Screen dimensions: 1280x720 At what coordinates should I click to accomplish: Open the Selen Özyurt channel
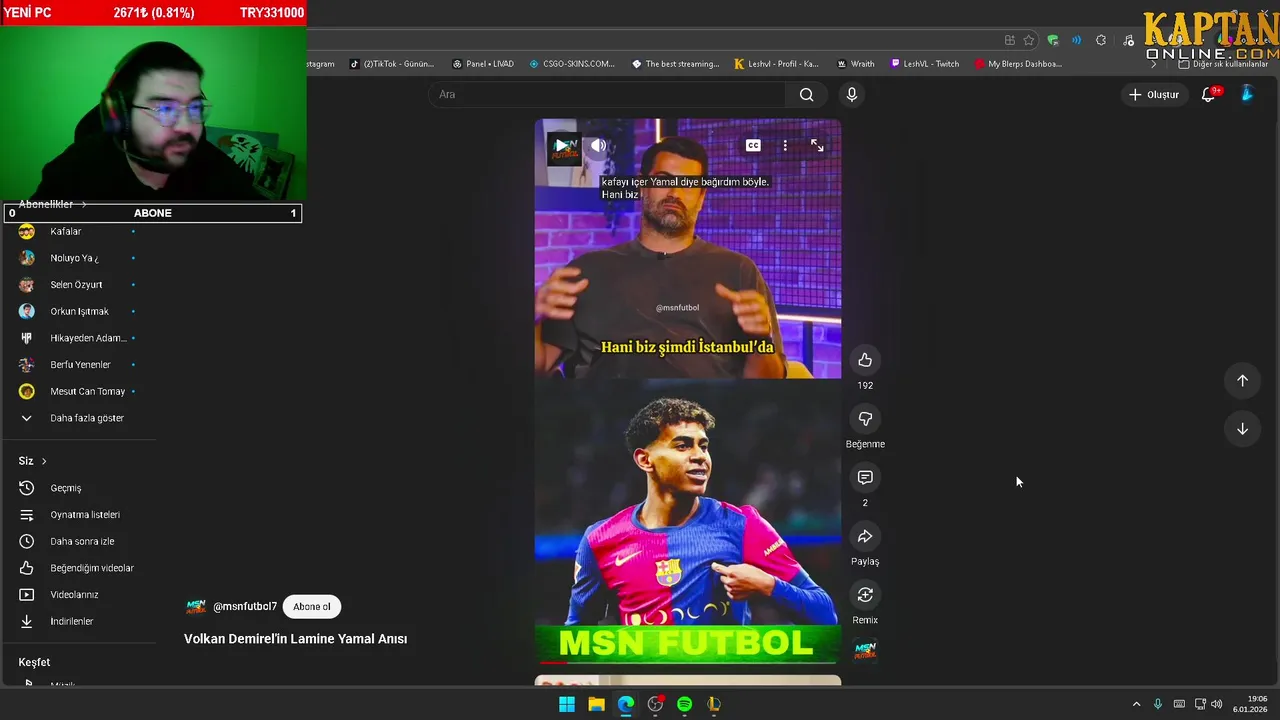78,285
